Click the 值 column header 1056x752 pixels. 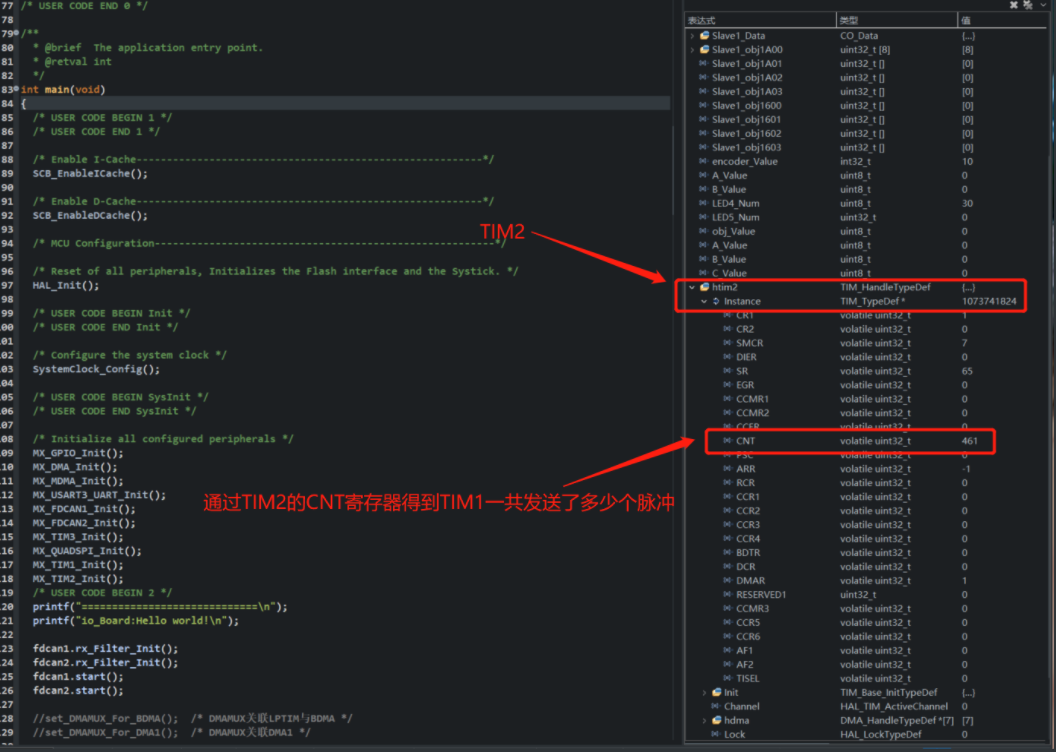(x=965, y=19)
